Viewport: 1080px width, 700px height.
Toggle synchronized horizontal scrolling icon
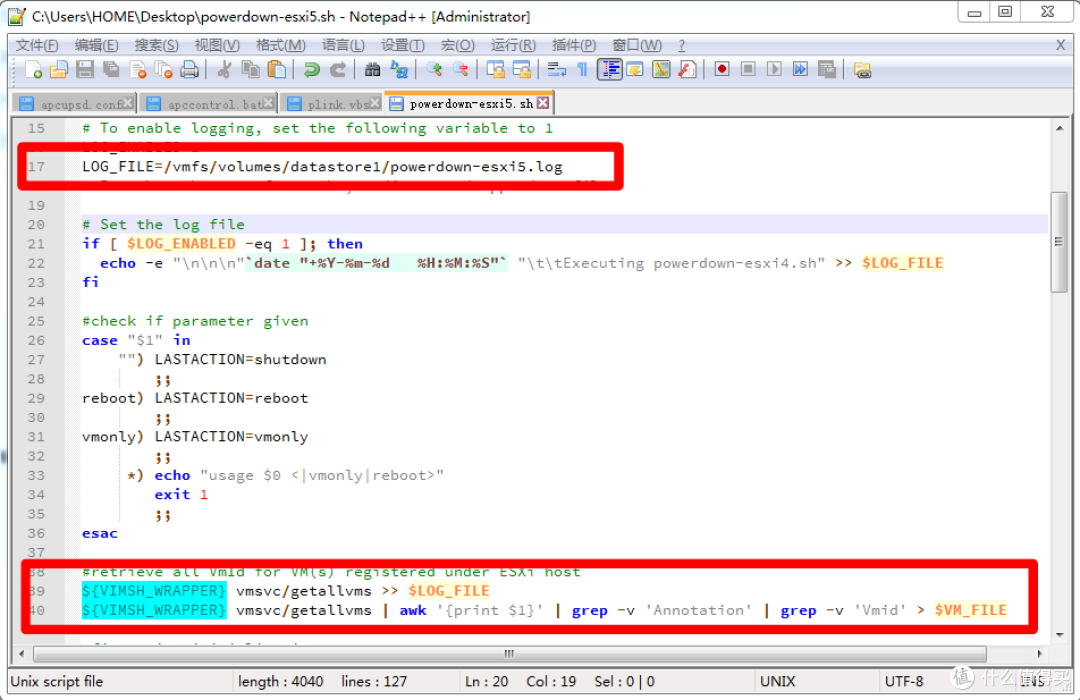pos(521,69)
